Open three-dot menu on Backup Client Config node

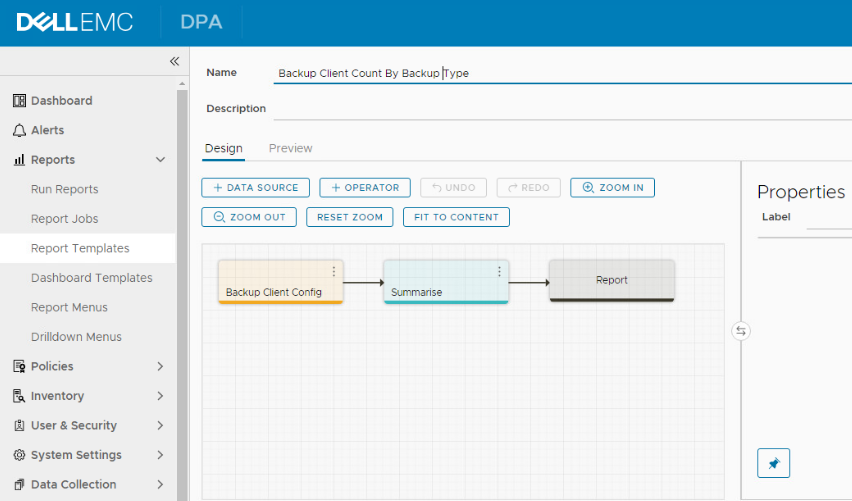pyautogui.click(x=334, y=271)
